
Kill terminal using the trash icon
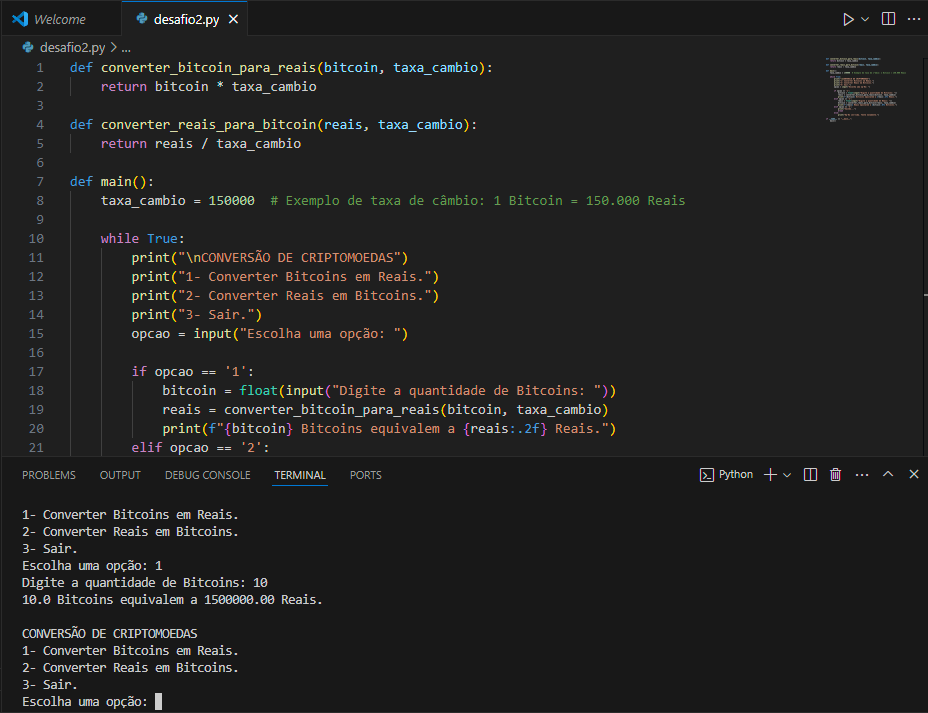point(836,475)
